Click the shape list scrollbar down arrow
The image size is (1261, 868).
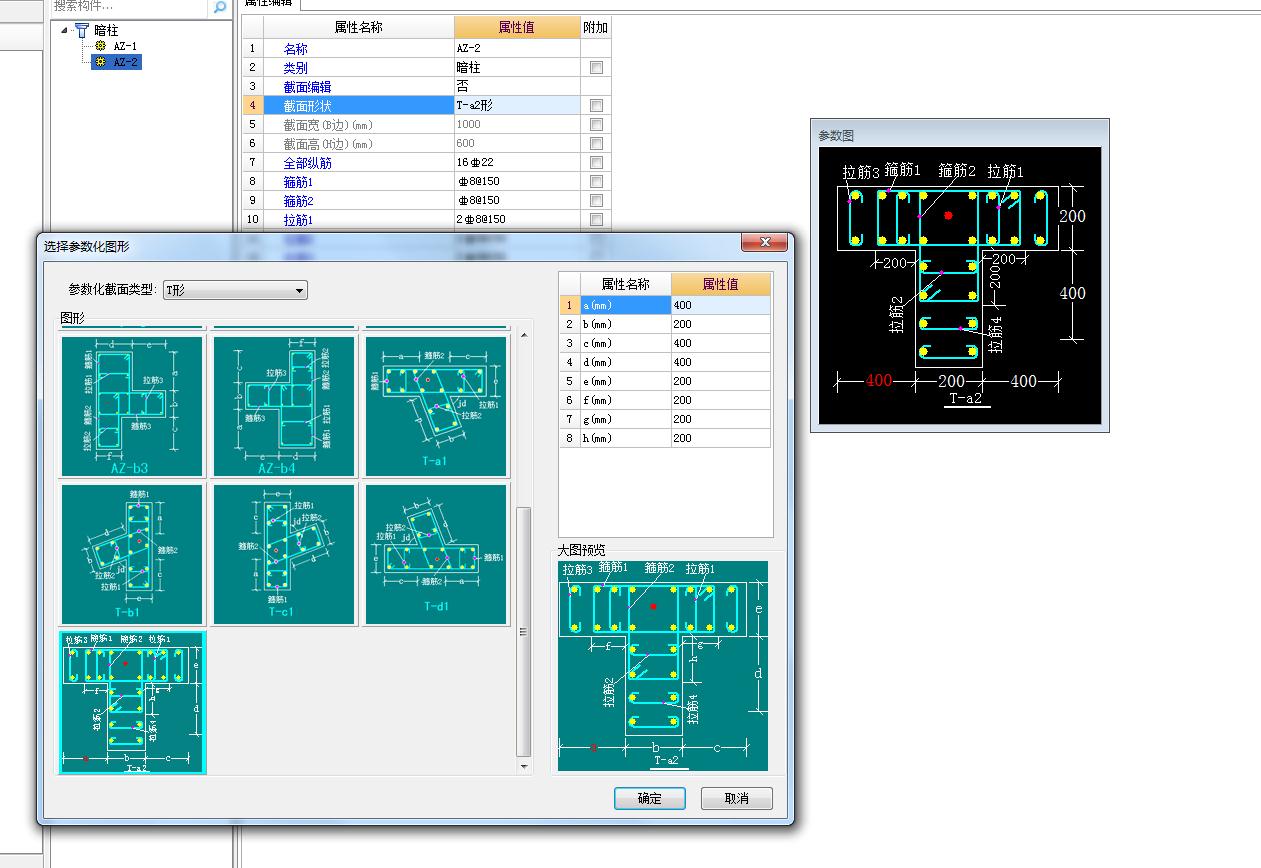click(x=524, y=766)
